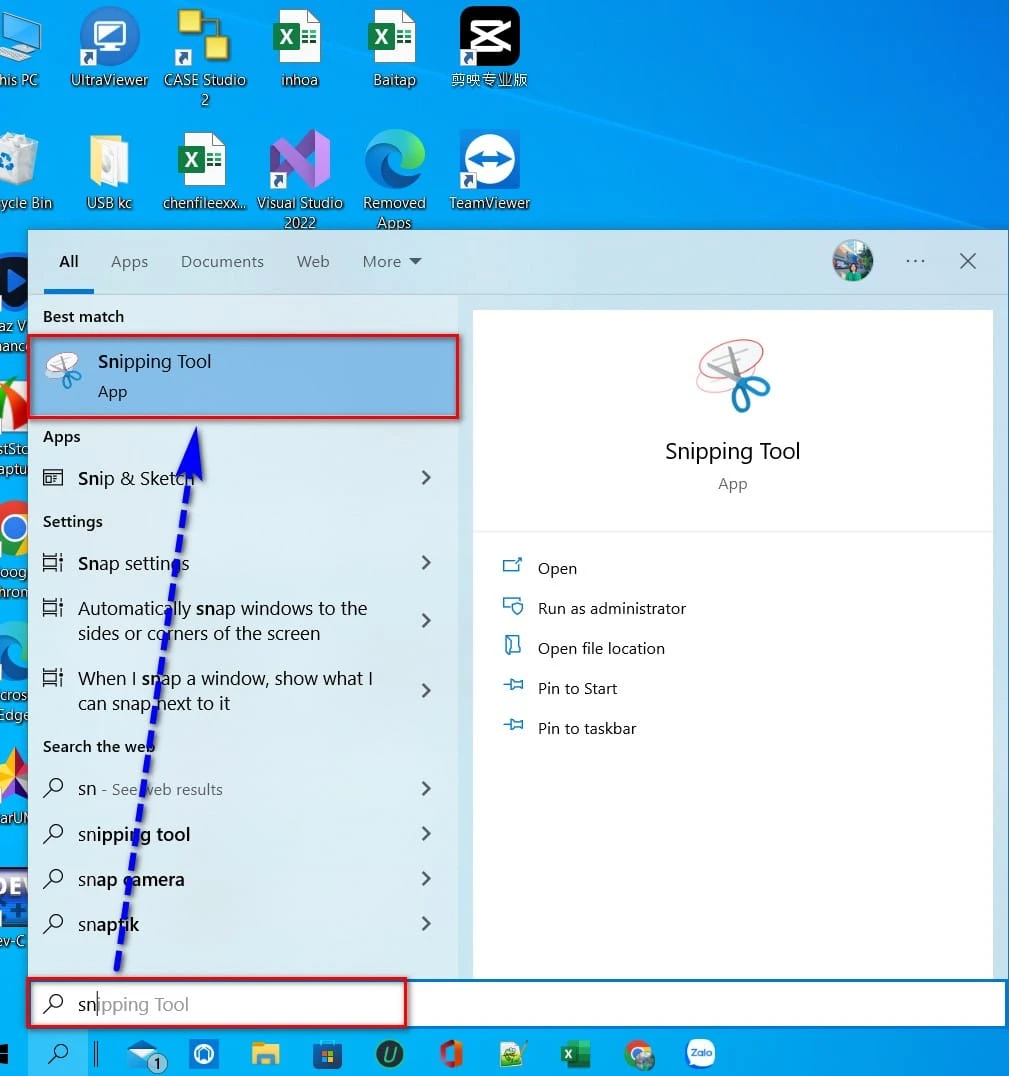Image resolution: width=1009 pixels, height=1076 pixels.
Task: Open Google Chrome from the taskbar
Action: click(x=638, y=1054)
